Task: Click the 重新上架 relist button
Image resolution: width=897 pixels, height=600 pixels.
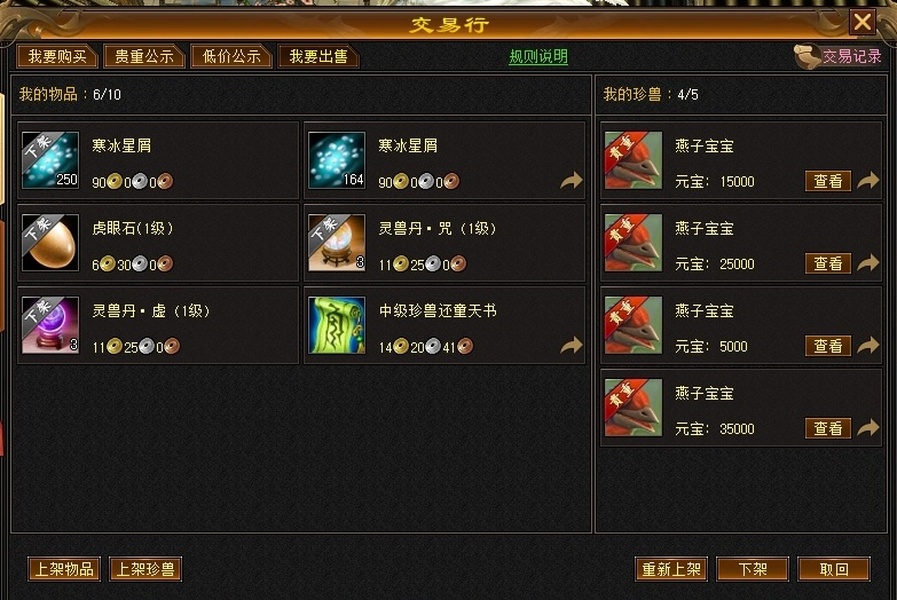Action: (x=671, y=569)
